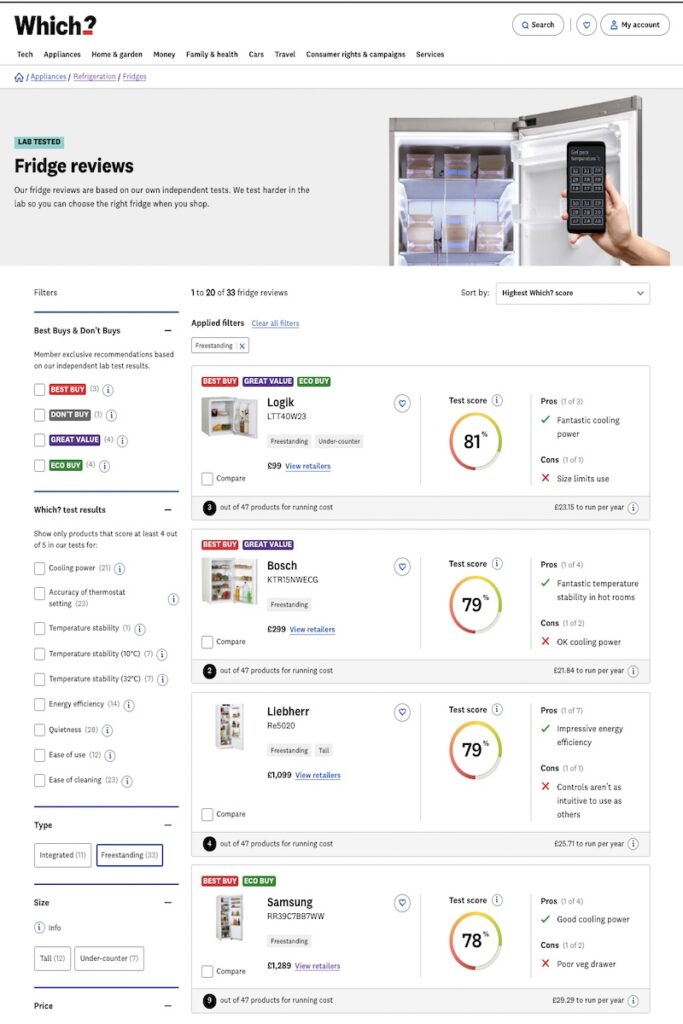Viewport: 683px width, 1024px height.
Task: Select the Under-counter (7) size filter
Action: coord(109,959)
